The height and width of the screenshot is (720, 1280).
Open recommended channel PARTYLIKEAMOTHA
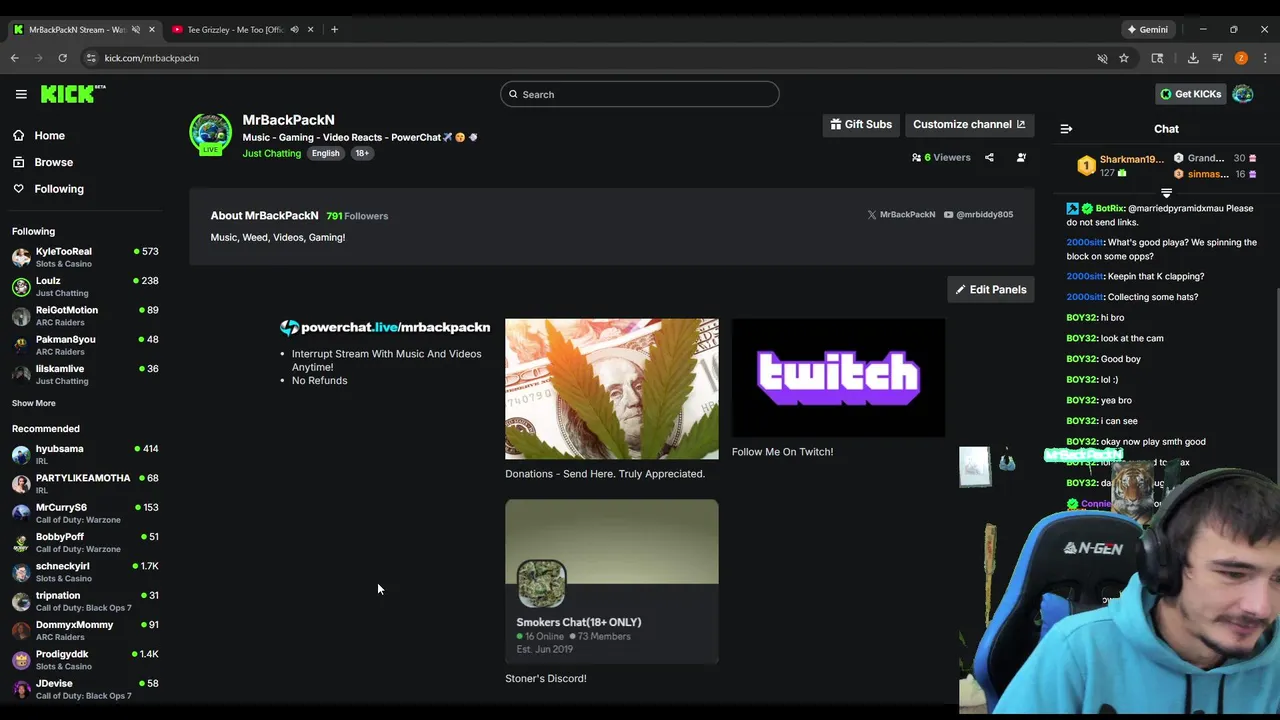coord(85,484)
